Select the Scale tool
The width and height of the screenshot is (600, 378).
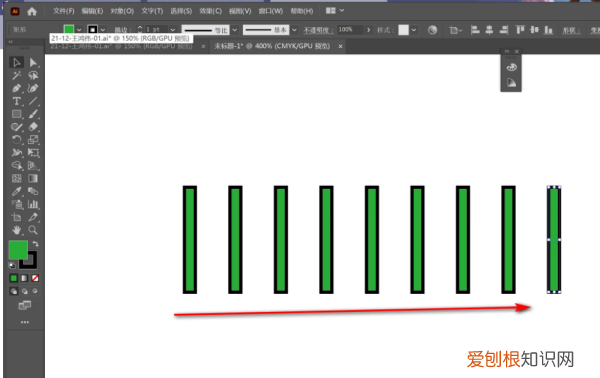tap(33, 140)
